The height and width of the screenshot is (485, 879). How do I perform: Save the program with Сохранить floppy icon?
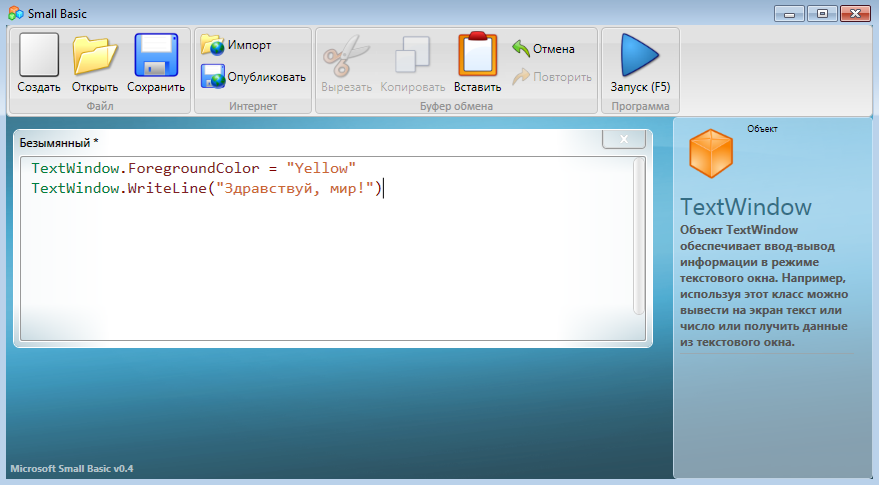pyautogui.click(x=156, y=54)
